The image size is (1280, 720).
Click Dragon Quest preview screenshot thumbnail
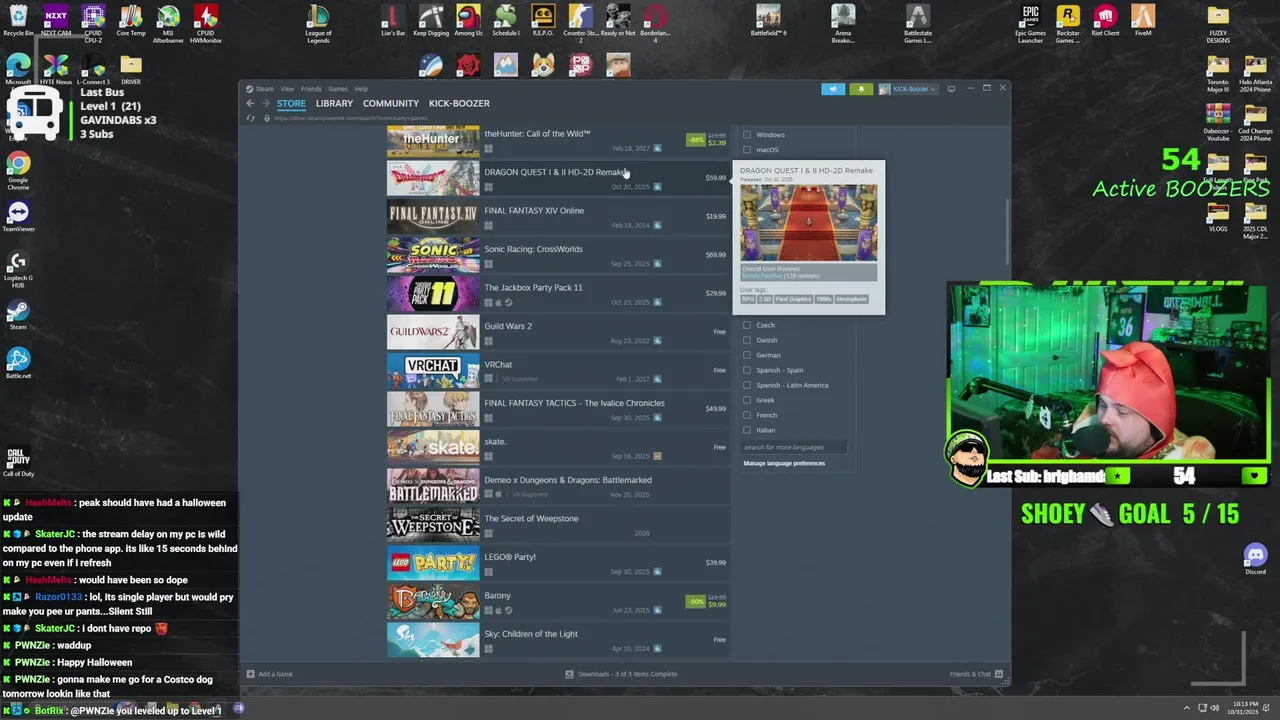click(808, 222)
